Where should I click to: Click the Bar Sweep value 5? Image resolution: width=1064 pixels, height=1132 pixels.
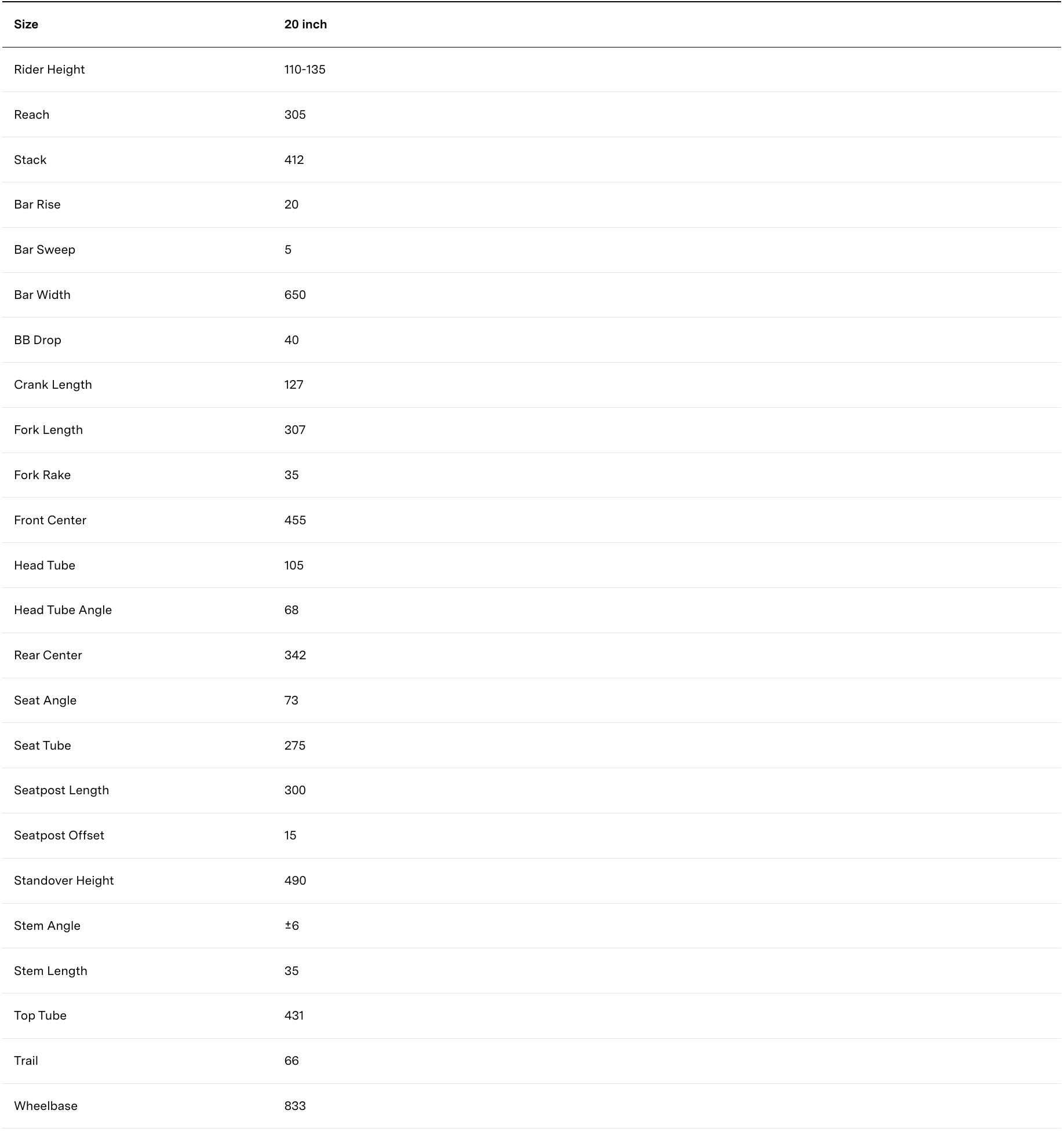pos(288,250)
